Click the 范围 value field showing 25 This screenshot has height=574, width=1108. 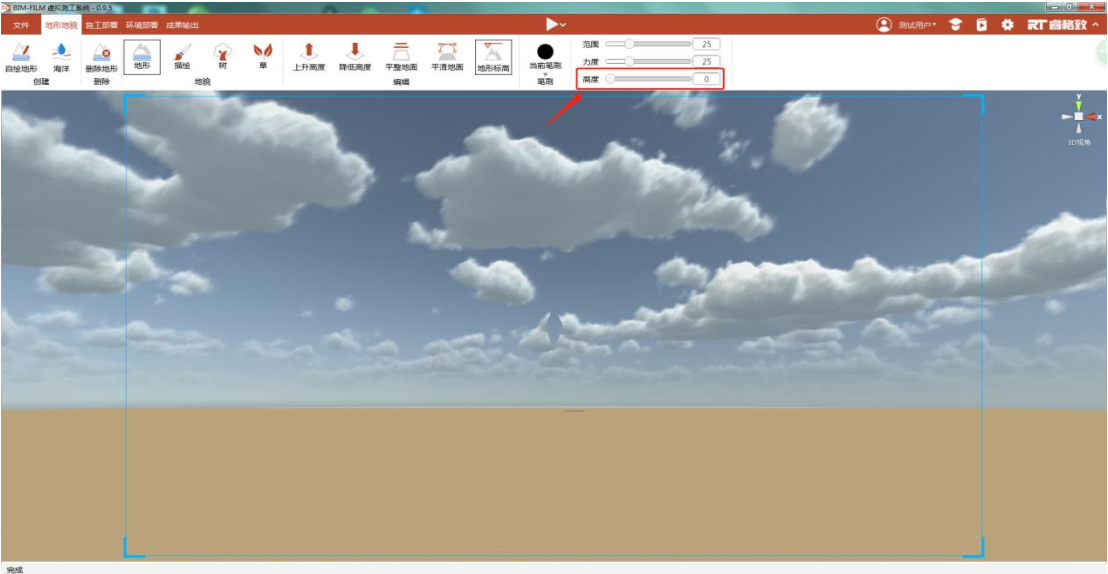[707, 44]
